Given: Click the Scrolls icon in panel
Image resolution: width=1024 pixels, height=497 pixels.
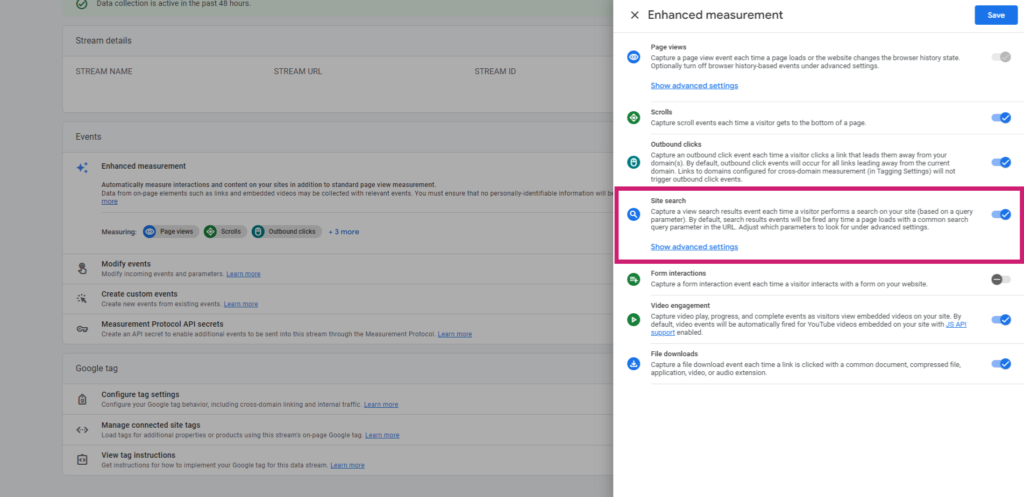Looking at the screenshot, I should 633,118.
